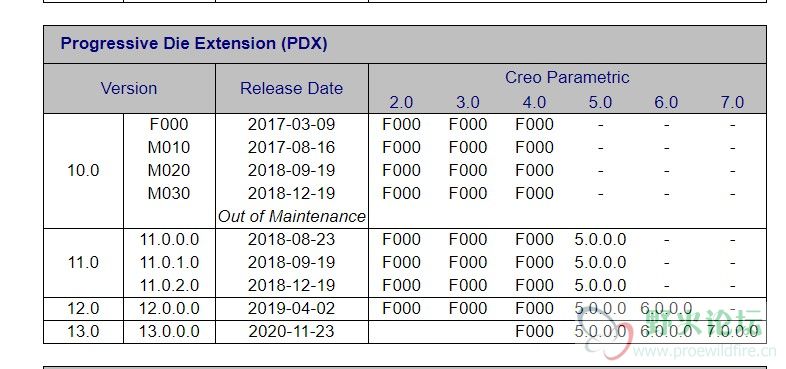786x369 pixels.
Task: Select the 11.0.1.0 version entry
Action: coord(169,263)
